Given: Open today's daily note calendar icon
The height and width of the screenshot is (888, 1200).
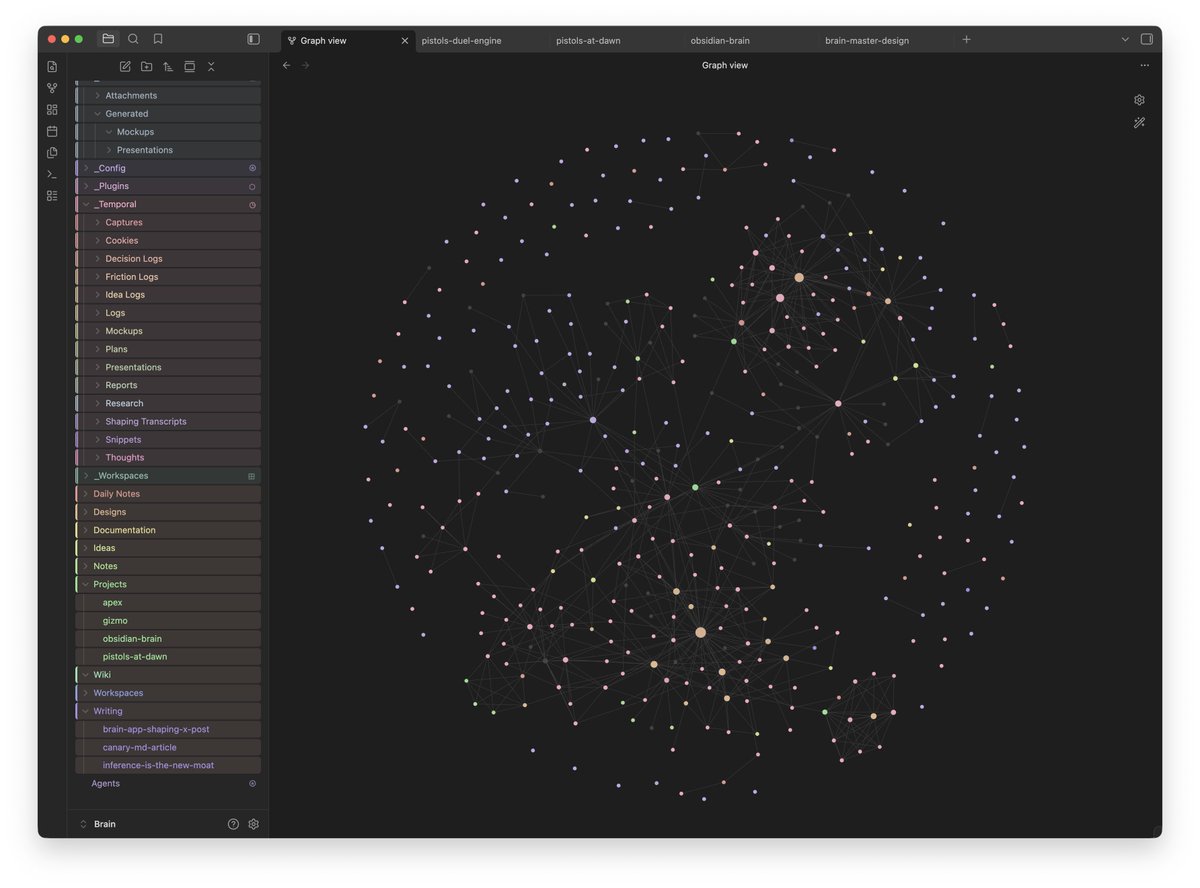Looking at the screenshot, I should [52, 131].
